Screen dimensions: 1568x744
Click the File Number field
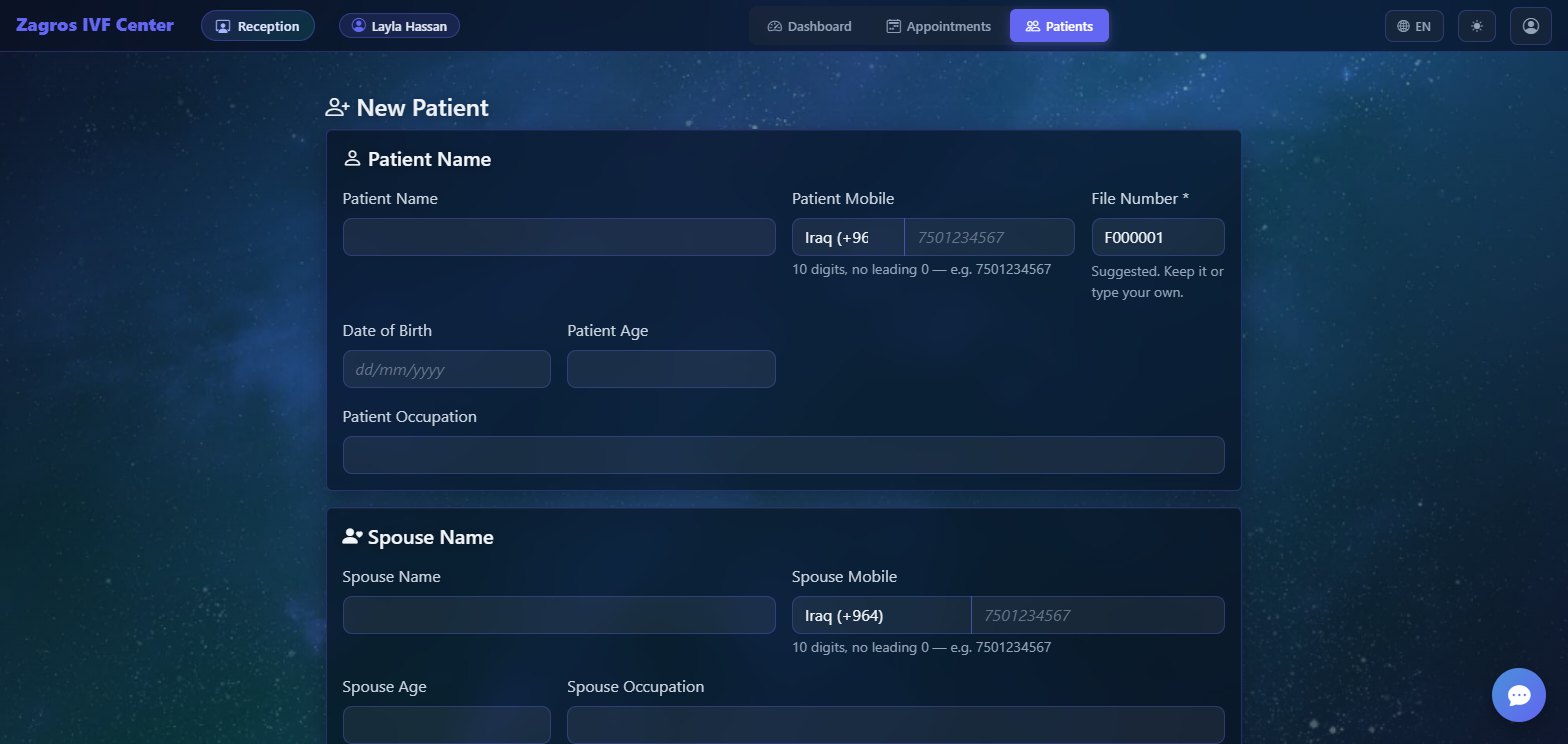[1158, 237]
